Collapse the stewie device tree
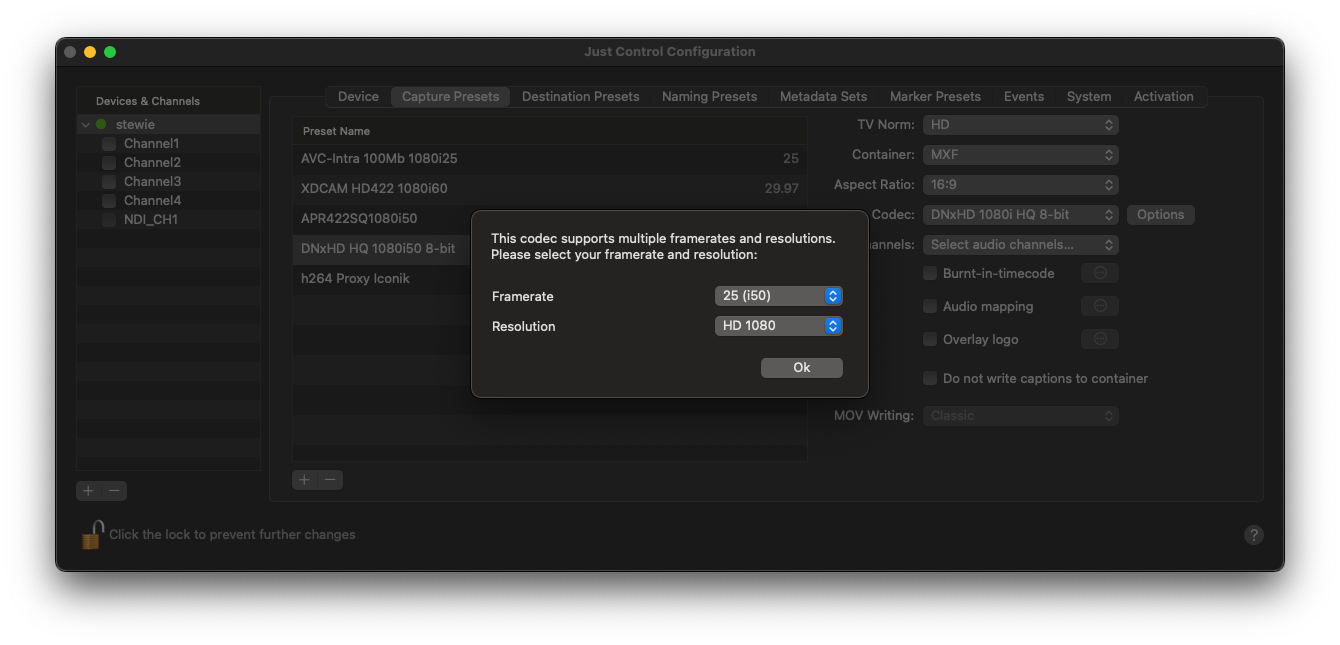 click(x=86, y=125)
